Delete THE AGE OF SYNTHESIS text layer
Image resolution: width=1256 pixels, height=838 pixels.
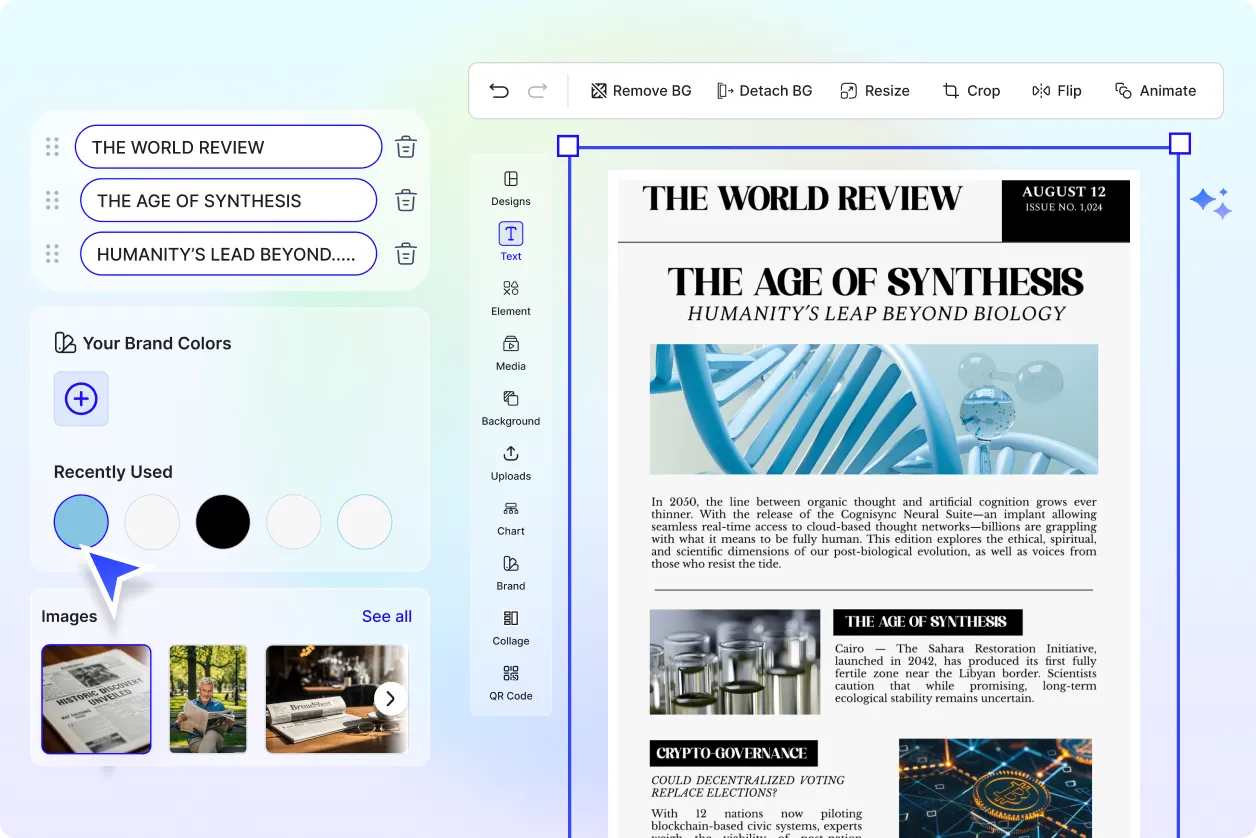[x=406, y=200]
